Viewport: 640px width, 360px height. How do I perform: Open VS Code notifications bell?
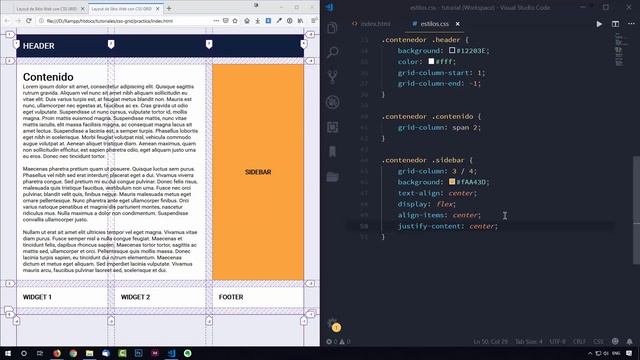point(629,341)
